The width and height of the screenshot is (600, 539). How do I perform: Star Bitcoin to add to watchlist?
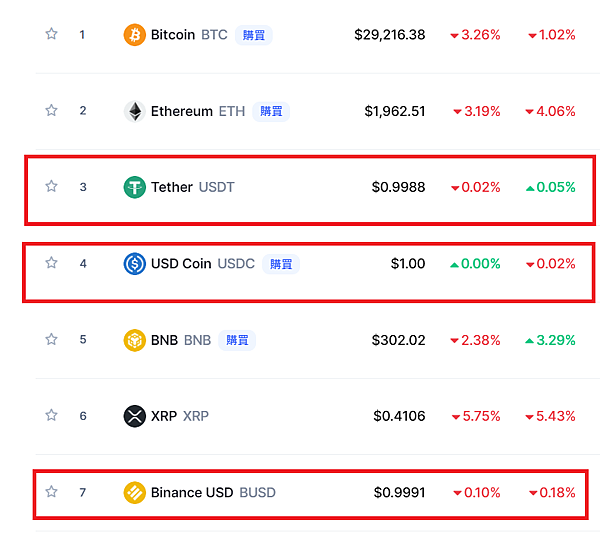51,34
